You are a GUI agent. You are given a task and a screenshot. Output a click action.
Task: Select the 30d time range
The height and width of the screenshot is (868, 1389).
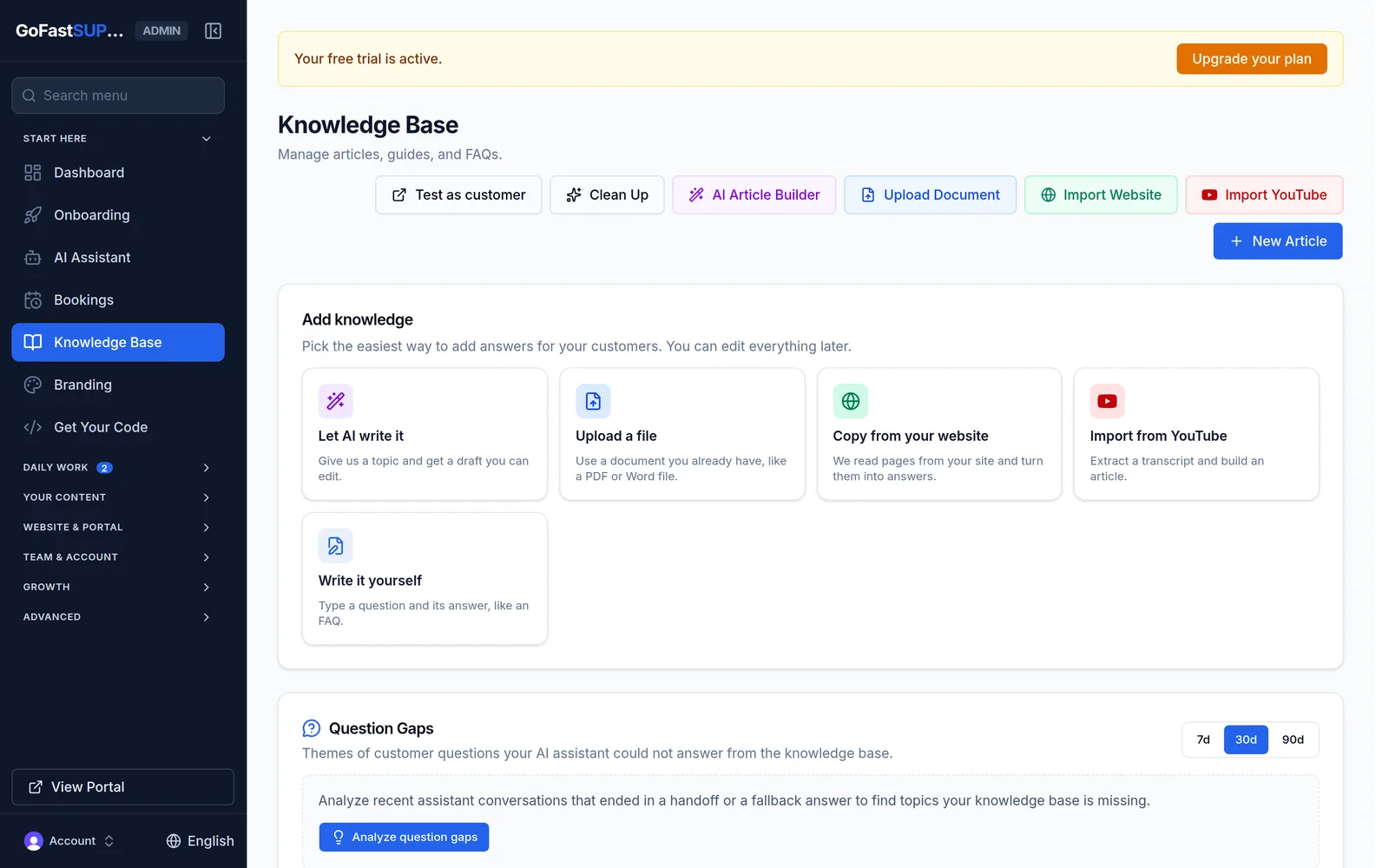[1246, 740]
